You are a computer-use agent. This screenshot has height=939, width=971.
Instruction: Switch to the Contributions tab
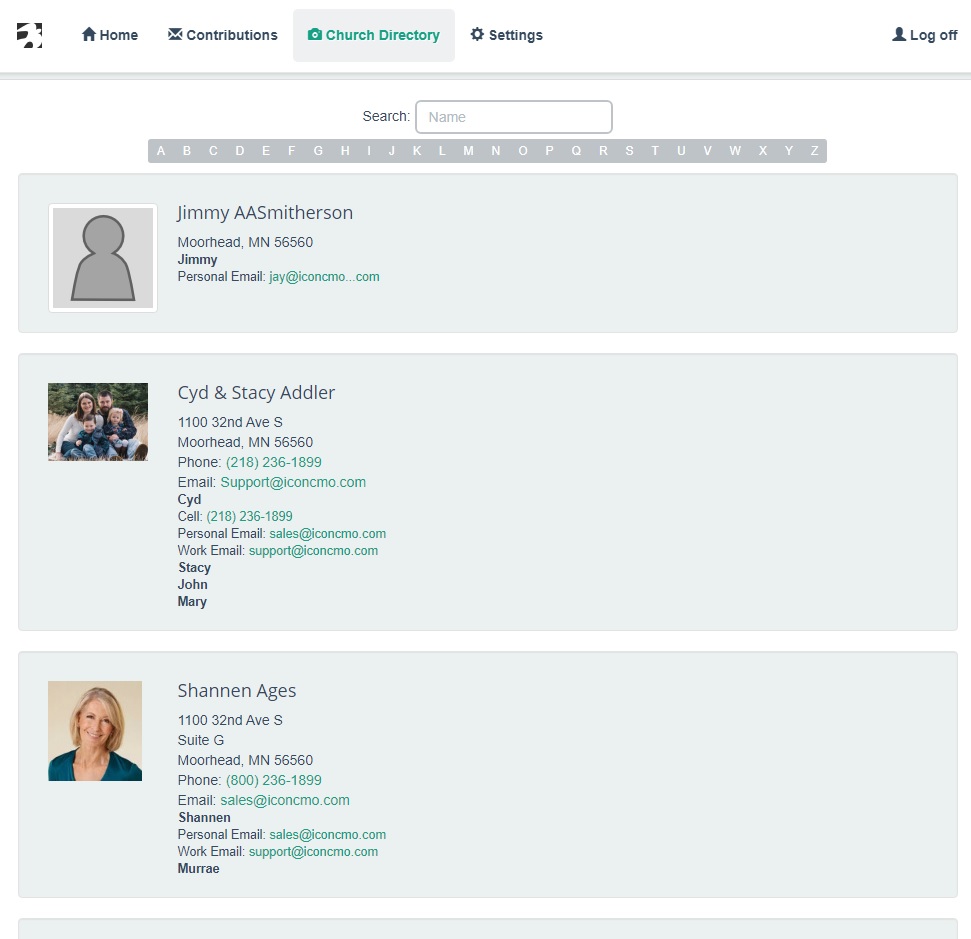[x=222, y=35]
